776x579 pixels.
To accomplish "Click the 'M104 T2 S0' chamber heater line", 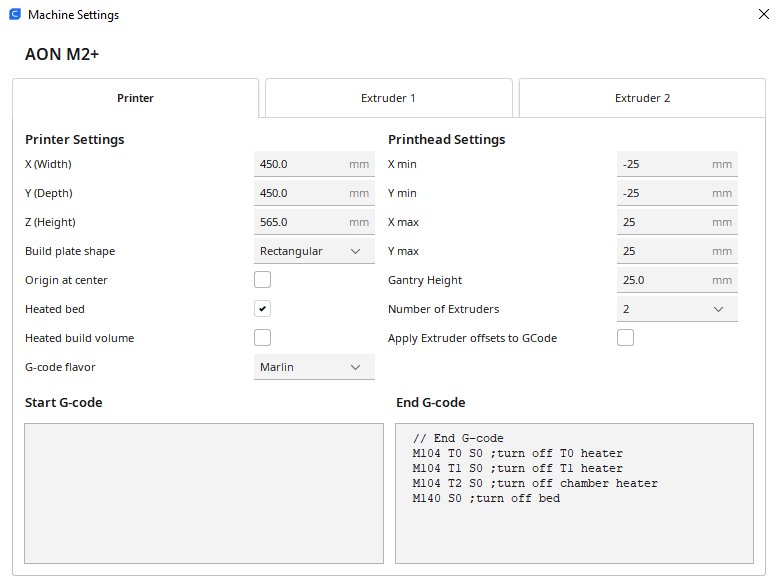I will tap(535, 483).
